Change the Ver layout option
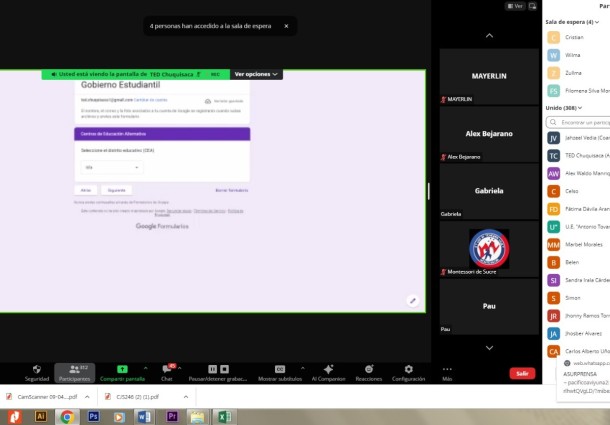The image size is (610, 425). point(515,5)
